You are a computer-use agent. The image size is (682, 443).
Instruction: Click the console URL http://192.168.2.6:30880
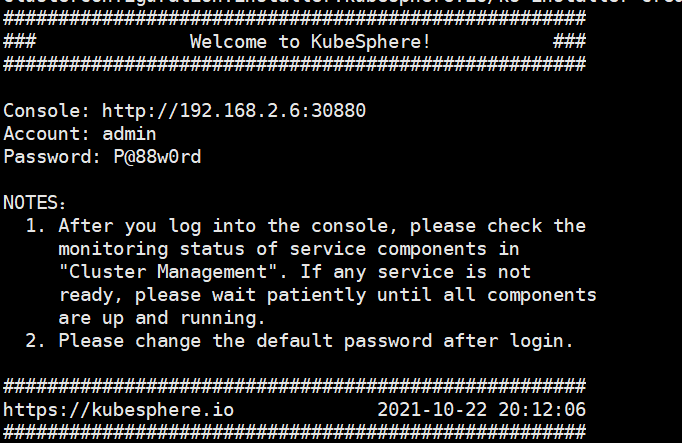pos(234,111)
